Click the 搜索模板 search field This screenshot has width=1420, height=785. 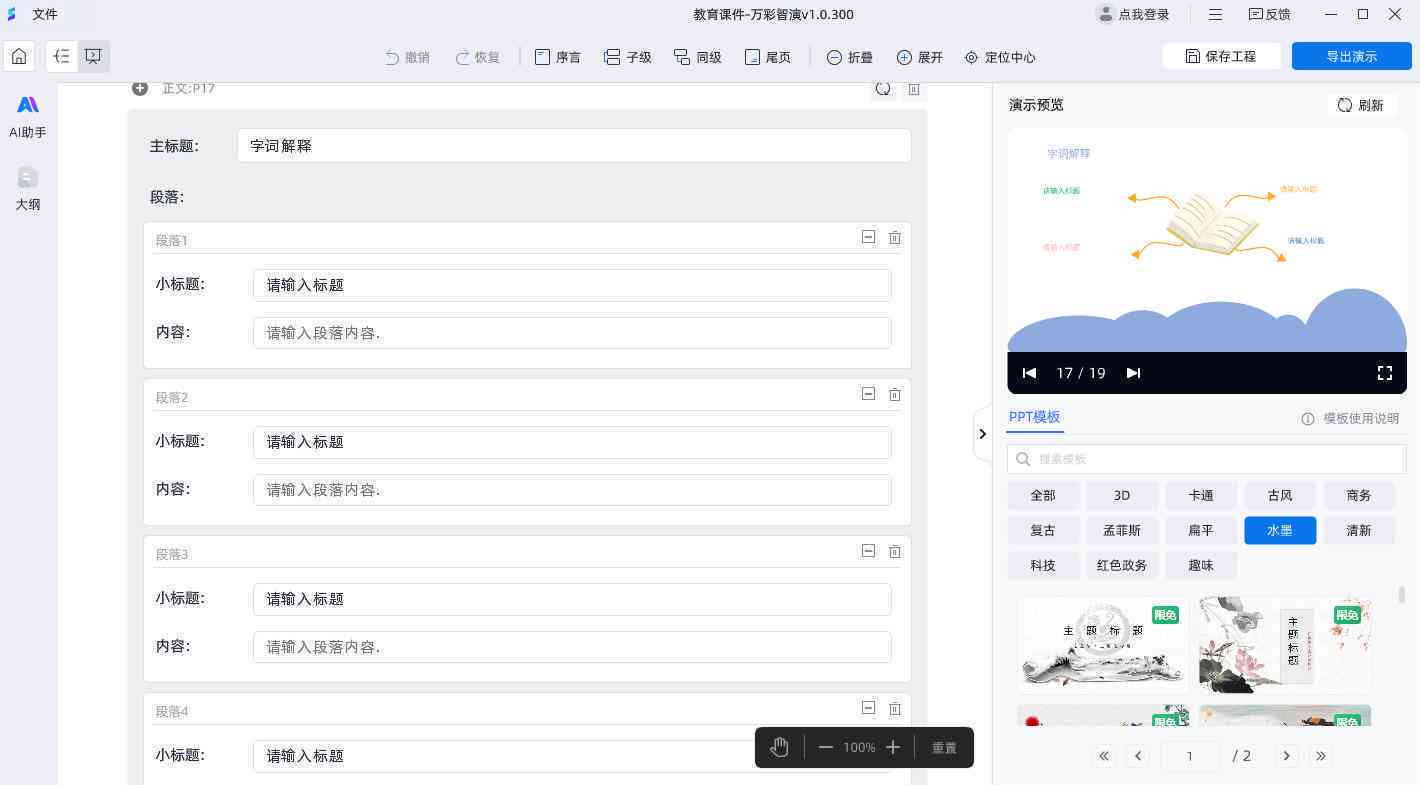point(1206,459)
